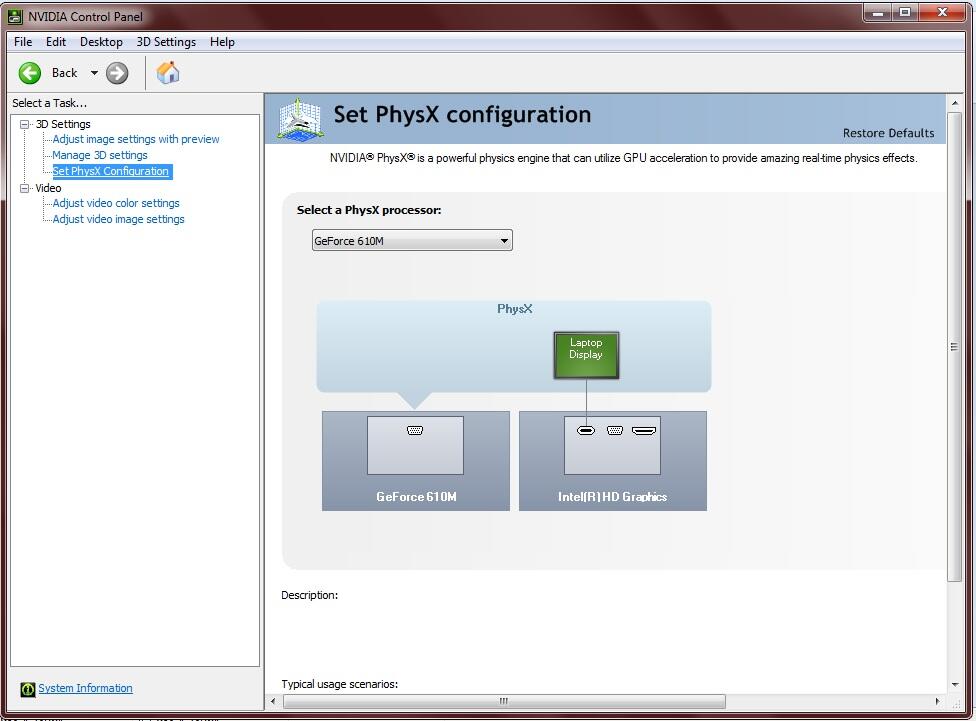Click Restore Defaults
This screenshot has height=721, width=976.
(888, 133)
